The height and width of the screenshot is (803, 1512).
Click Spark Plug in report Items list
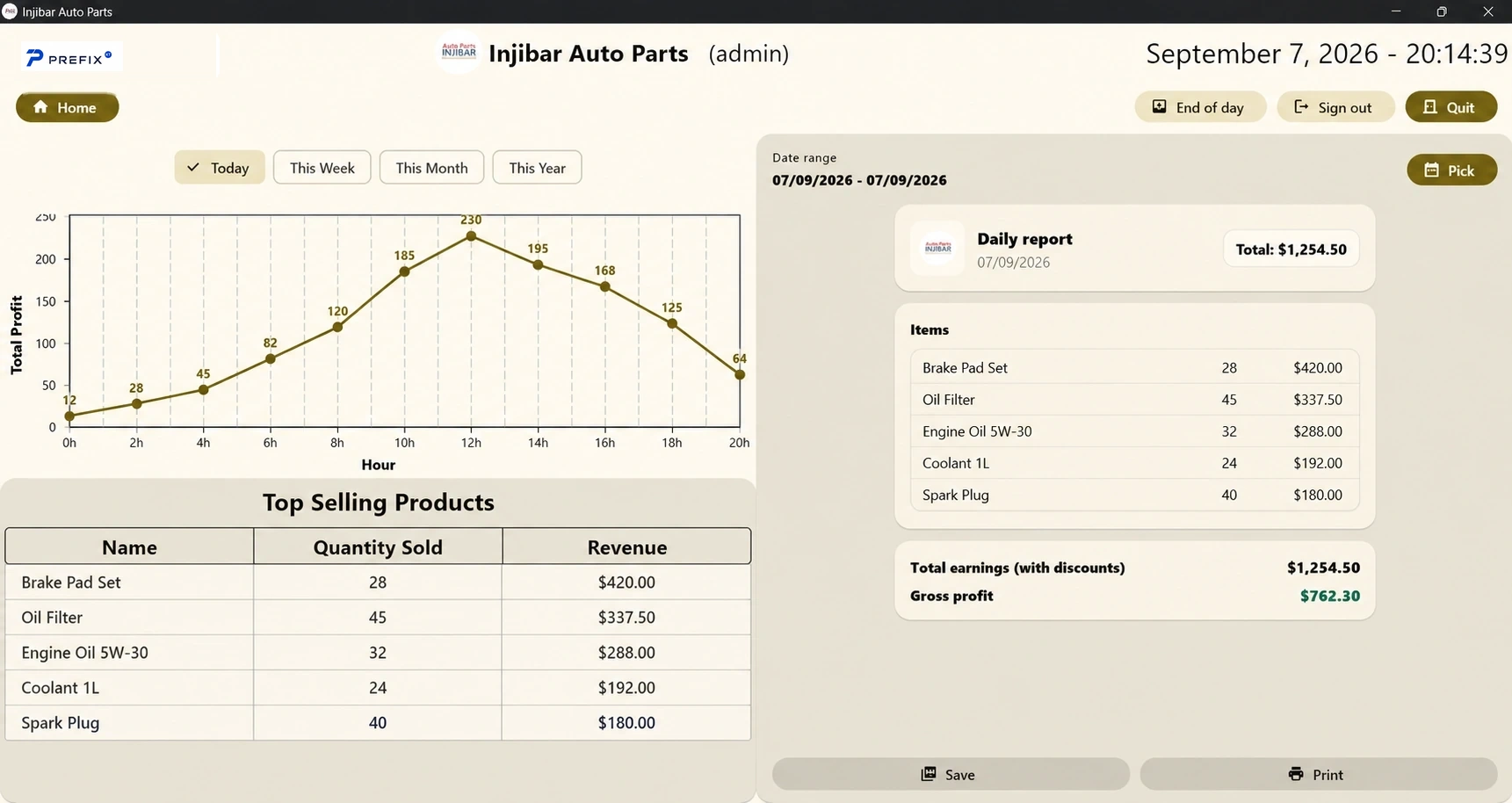1134,495
